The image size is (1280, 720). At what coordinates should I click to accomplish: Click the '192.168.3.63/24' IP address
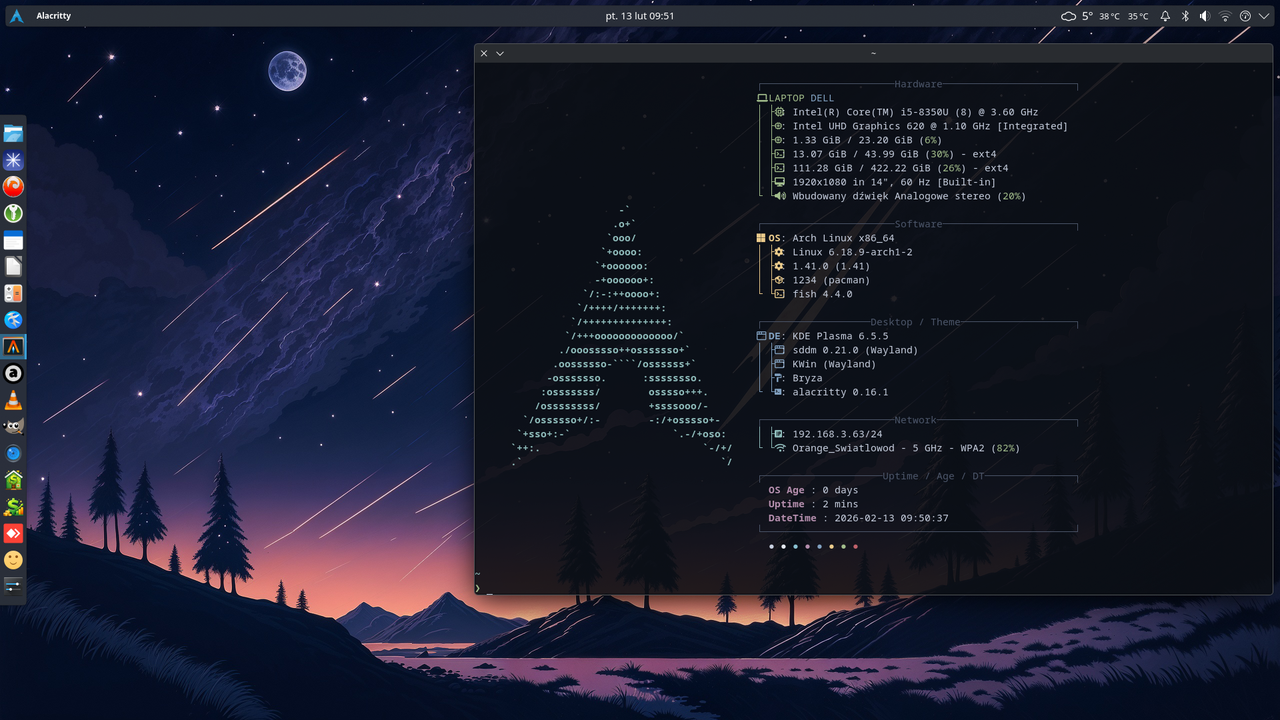(x=837, y=434)
